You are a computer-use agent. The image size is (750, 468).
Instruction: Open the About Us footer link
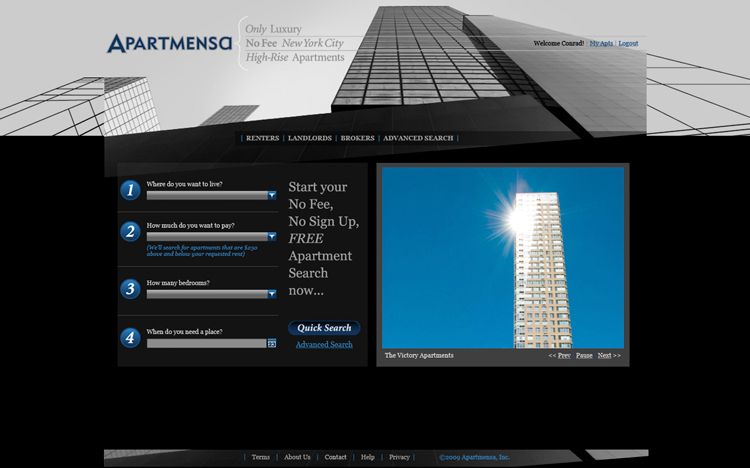click(297, 457)
